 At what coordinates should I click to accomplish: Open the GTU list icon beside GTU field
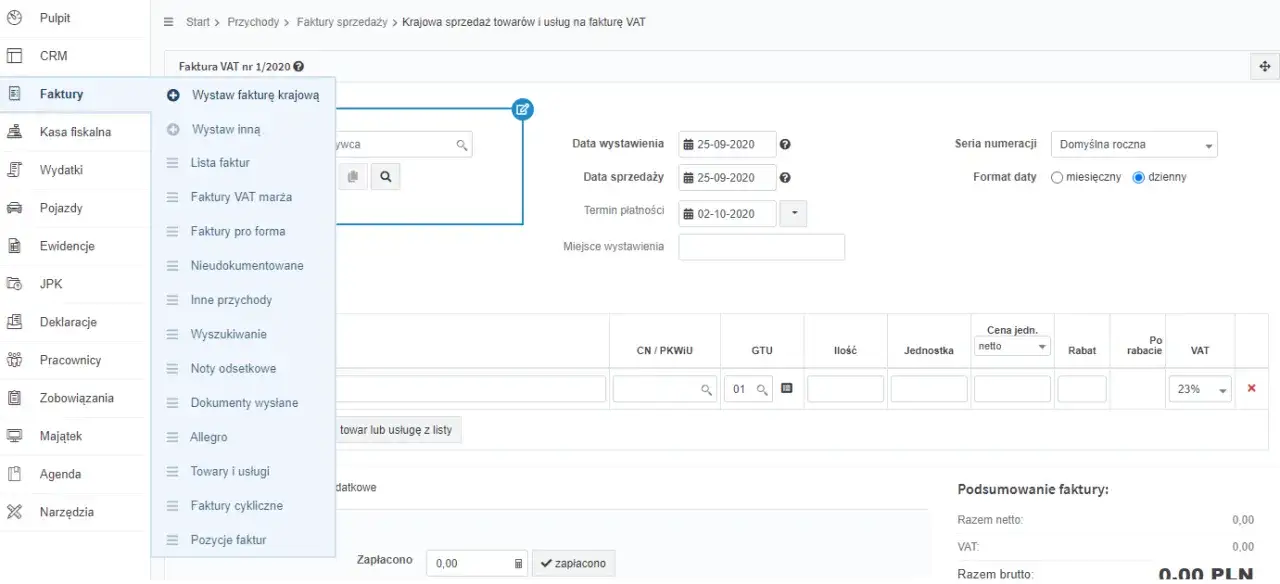(x=787, y=389)
